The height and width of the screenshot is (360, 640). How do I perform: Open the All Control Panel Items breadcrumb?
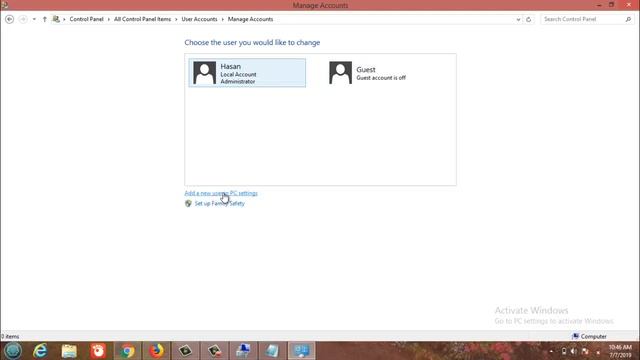[142, 19]
